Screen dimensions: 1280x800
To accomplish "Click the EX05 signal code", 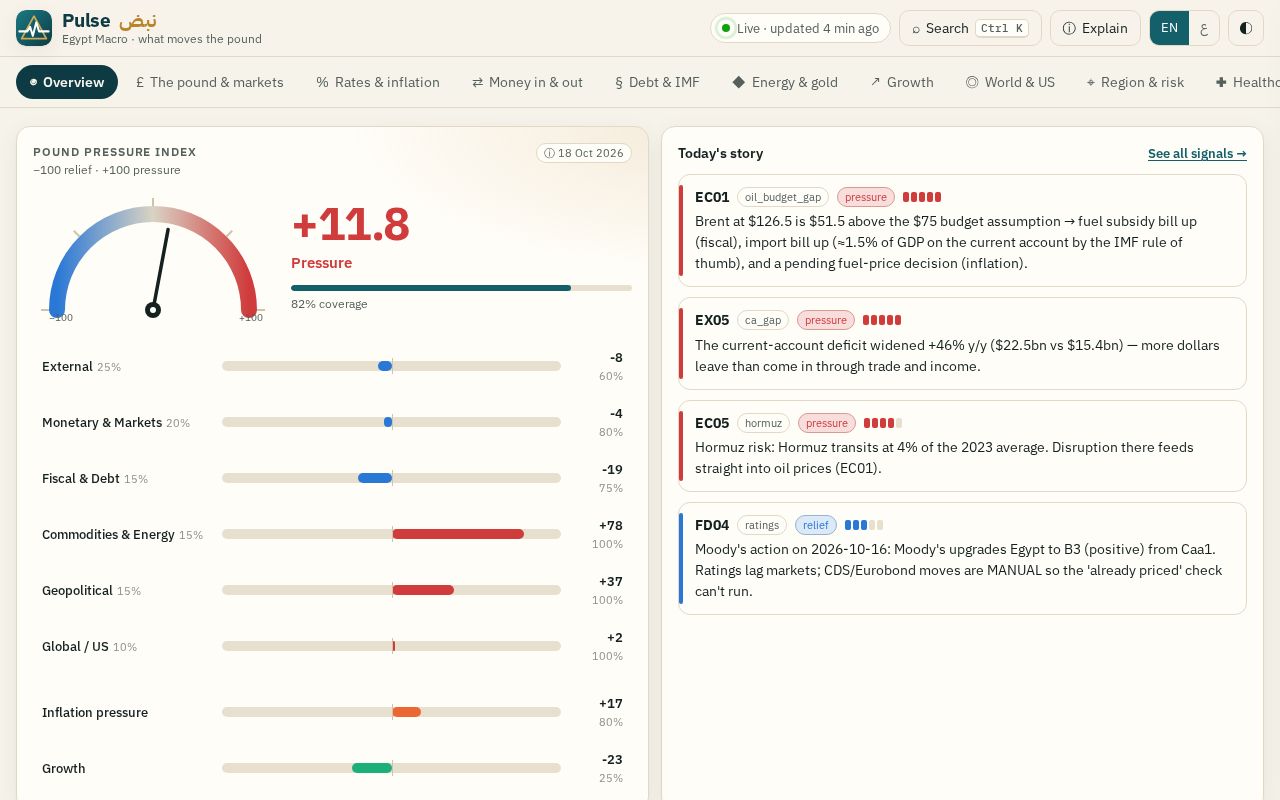I will [712, 320].
